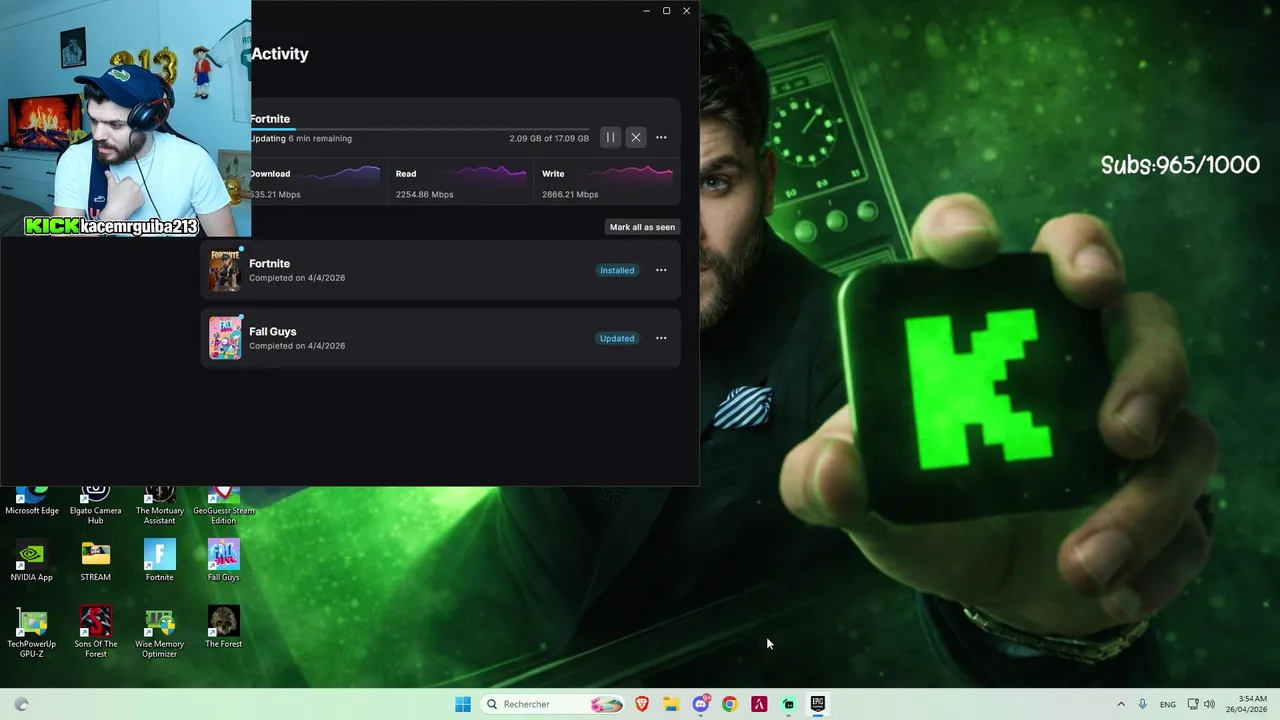This screenshot has height=720, width=1280.
Task: Click '2.09 GB of 17.09 GB' text
Action: 549,139
